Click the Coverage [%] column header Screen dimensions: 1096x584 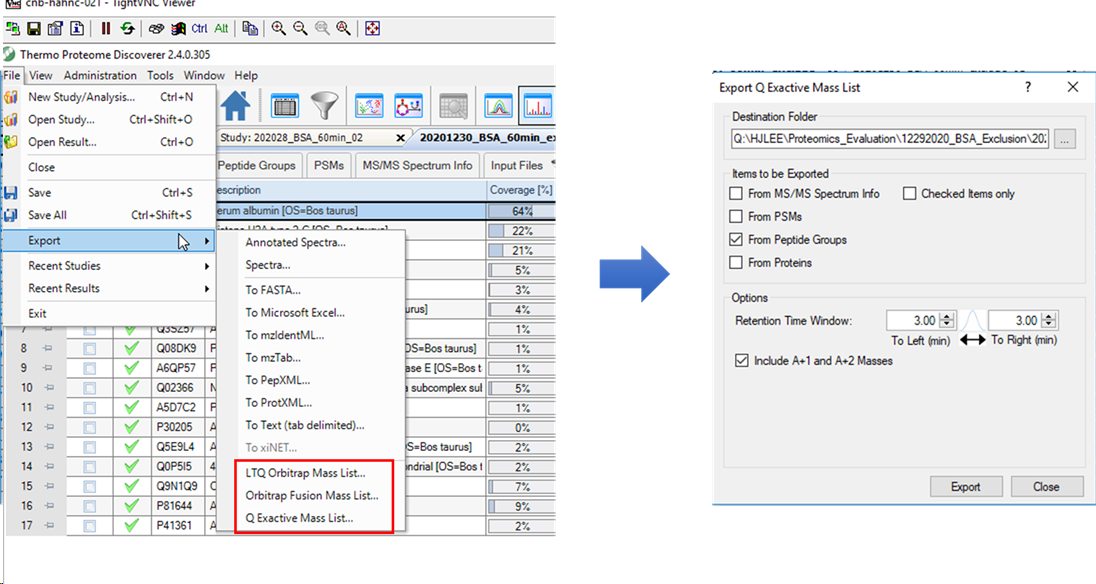pos(521,190)
